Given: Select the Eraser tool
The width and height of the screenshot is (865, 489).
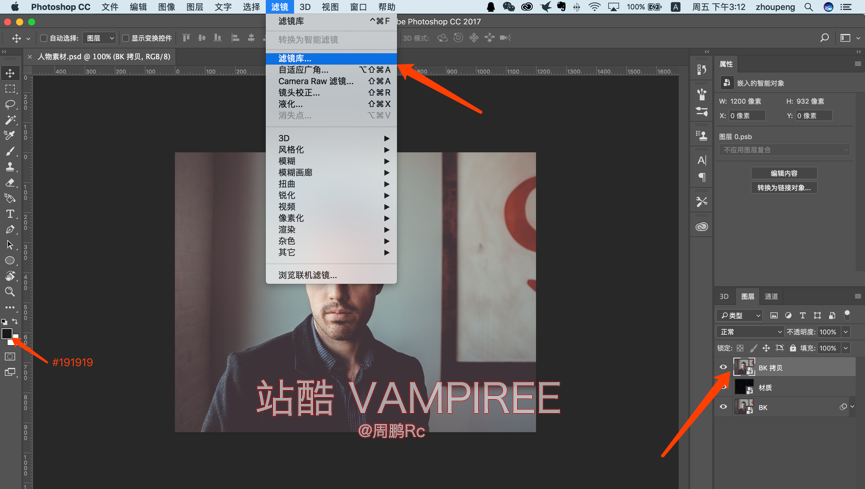Looking at the screenshot, I should [10, 183].
